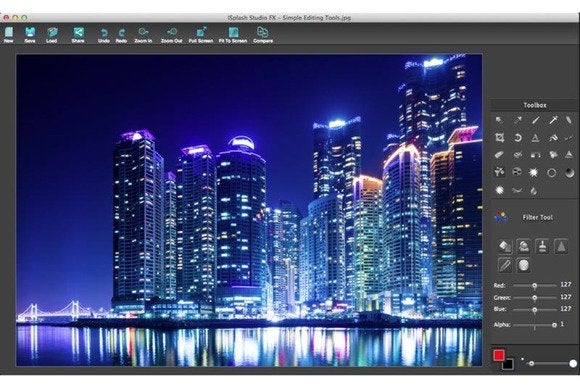Click the "Filter Tool" label
This screenshot has height=388, width=580.
(x=537, y=217)
